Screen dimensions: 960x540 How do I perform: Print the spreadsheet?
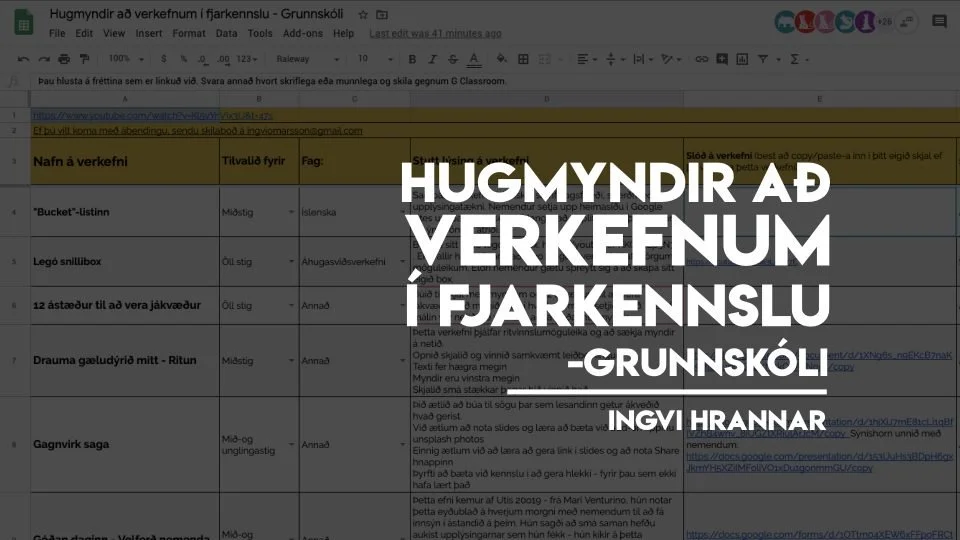click(x=64, y=59)
